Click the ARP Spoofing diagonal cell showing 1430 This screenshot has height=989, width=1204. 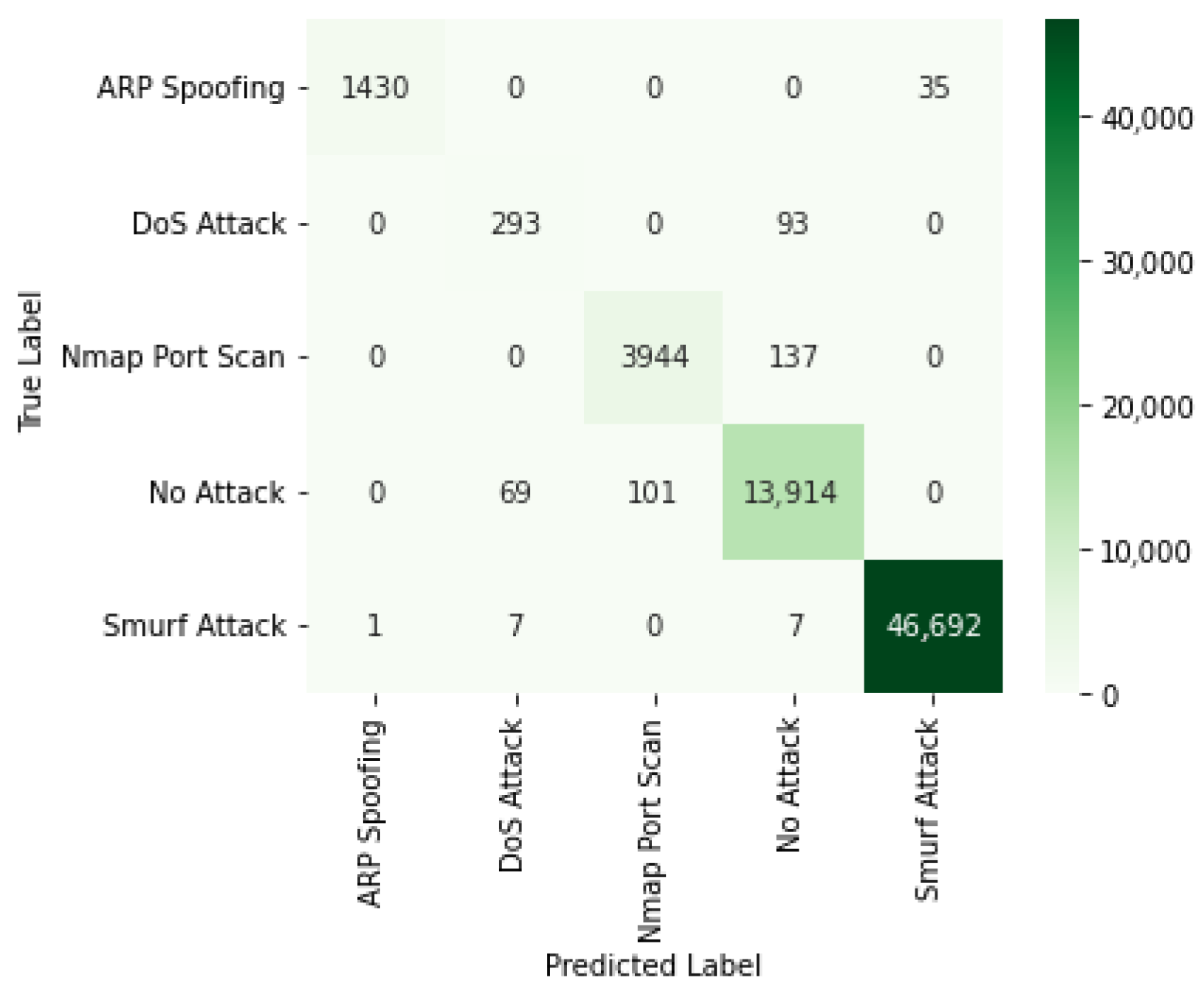375,88
